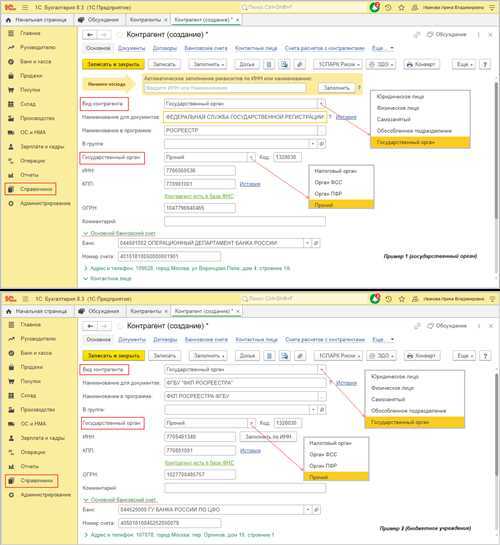Open Еще toolbar menu in the lower window

pos(464,356)
